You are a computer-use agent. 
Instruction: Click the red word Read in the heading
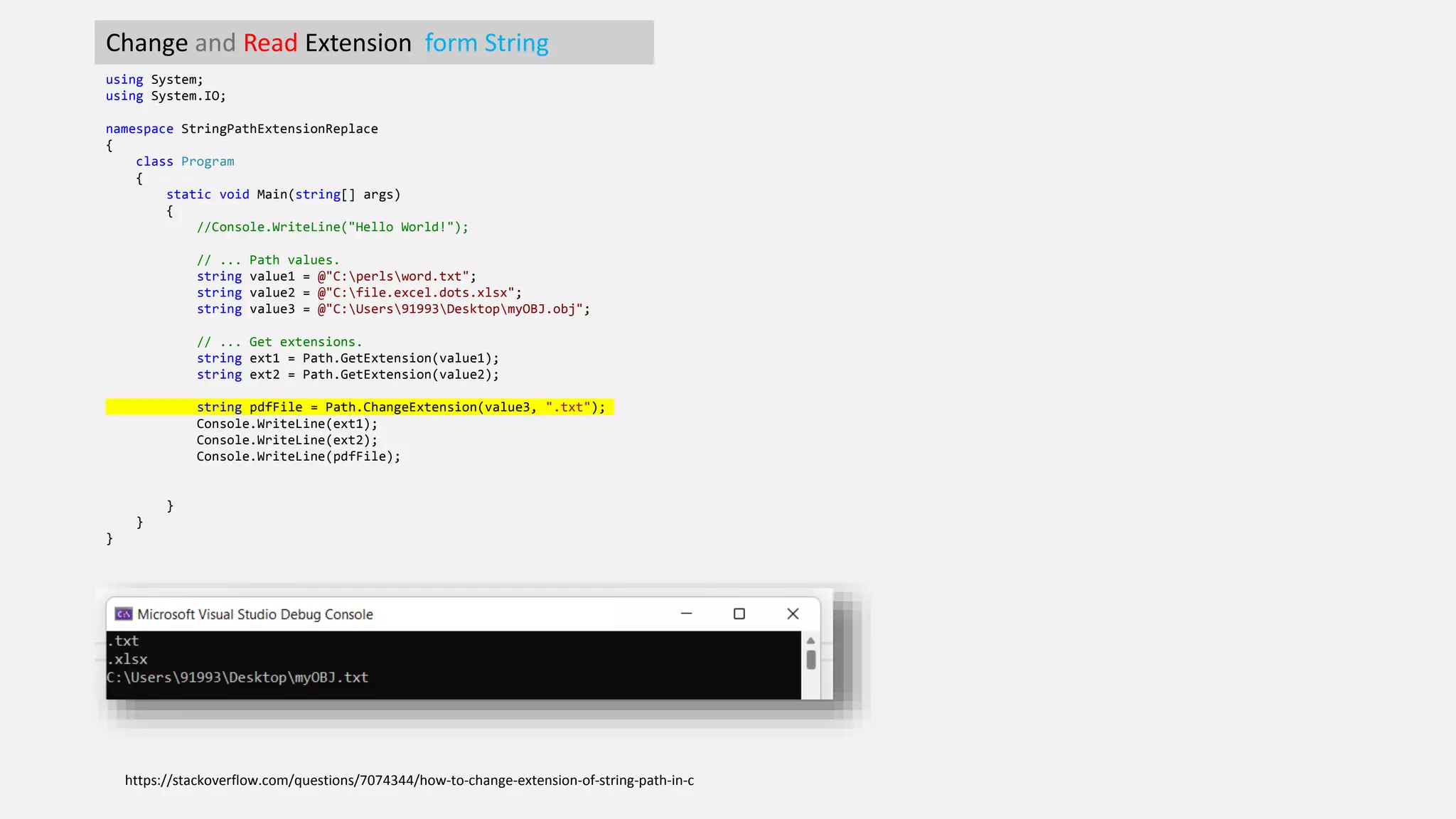270,43
